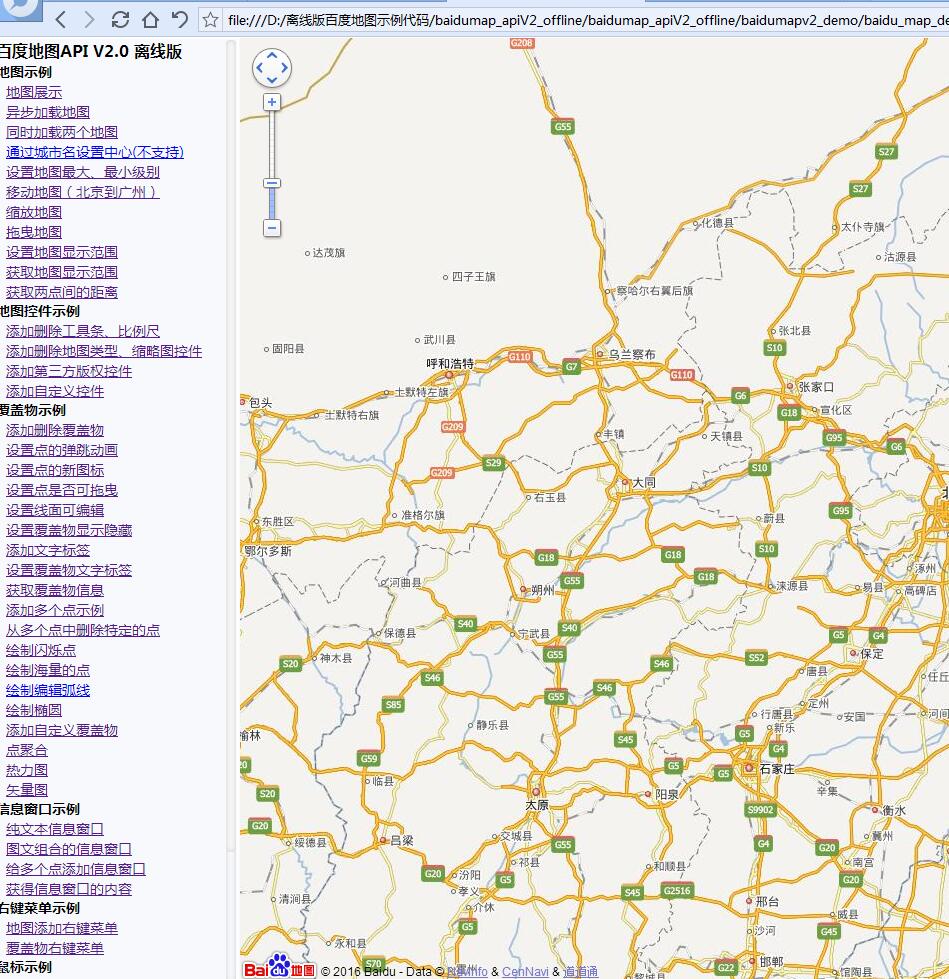Reload the page with refresh icon

click(120, 19)
